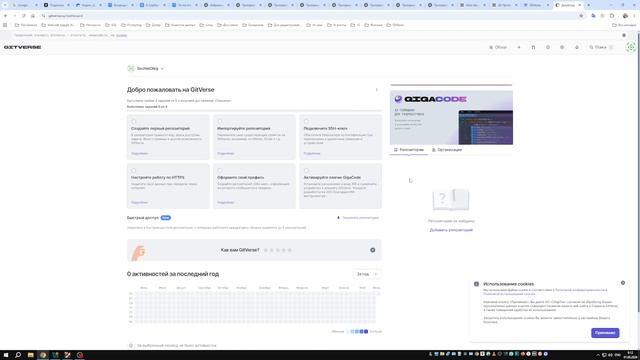Rate GitVerse with the fifth star
The image size is (640, 360).
tap(290, 250)
